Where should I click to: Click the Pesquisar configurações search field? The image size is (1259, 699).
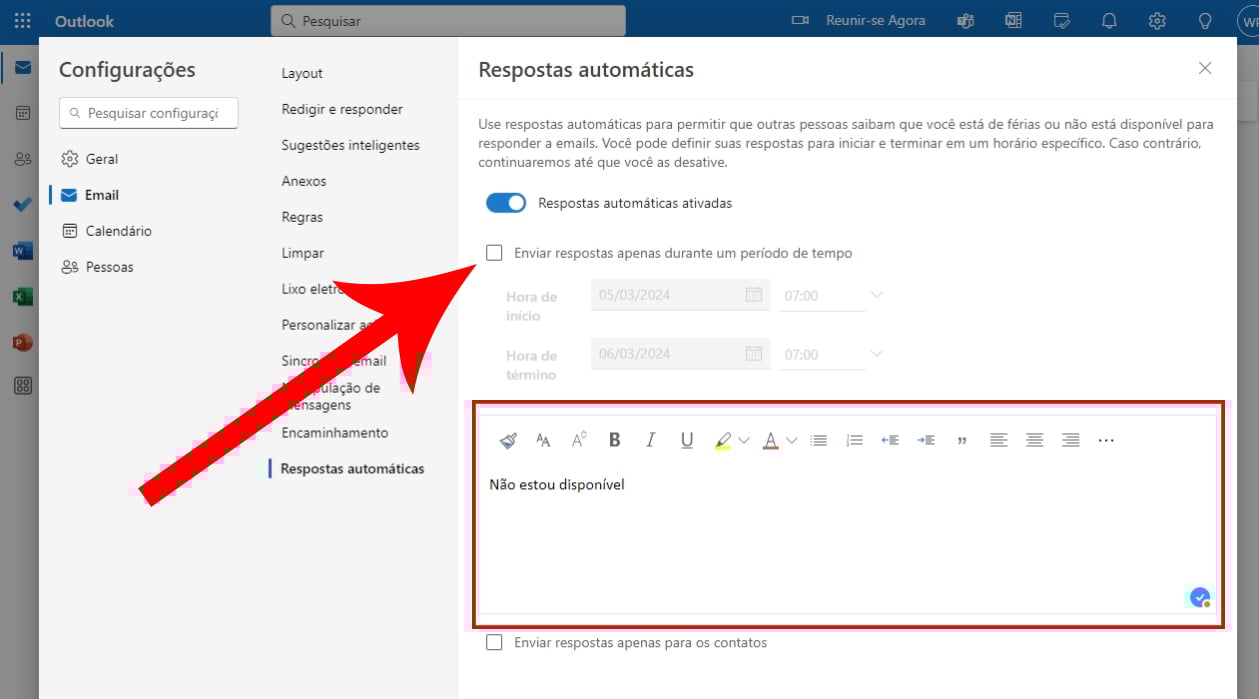(x=150, y=113)
